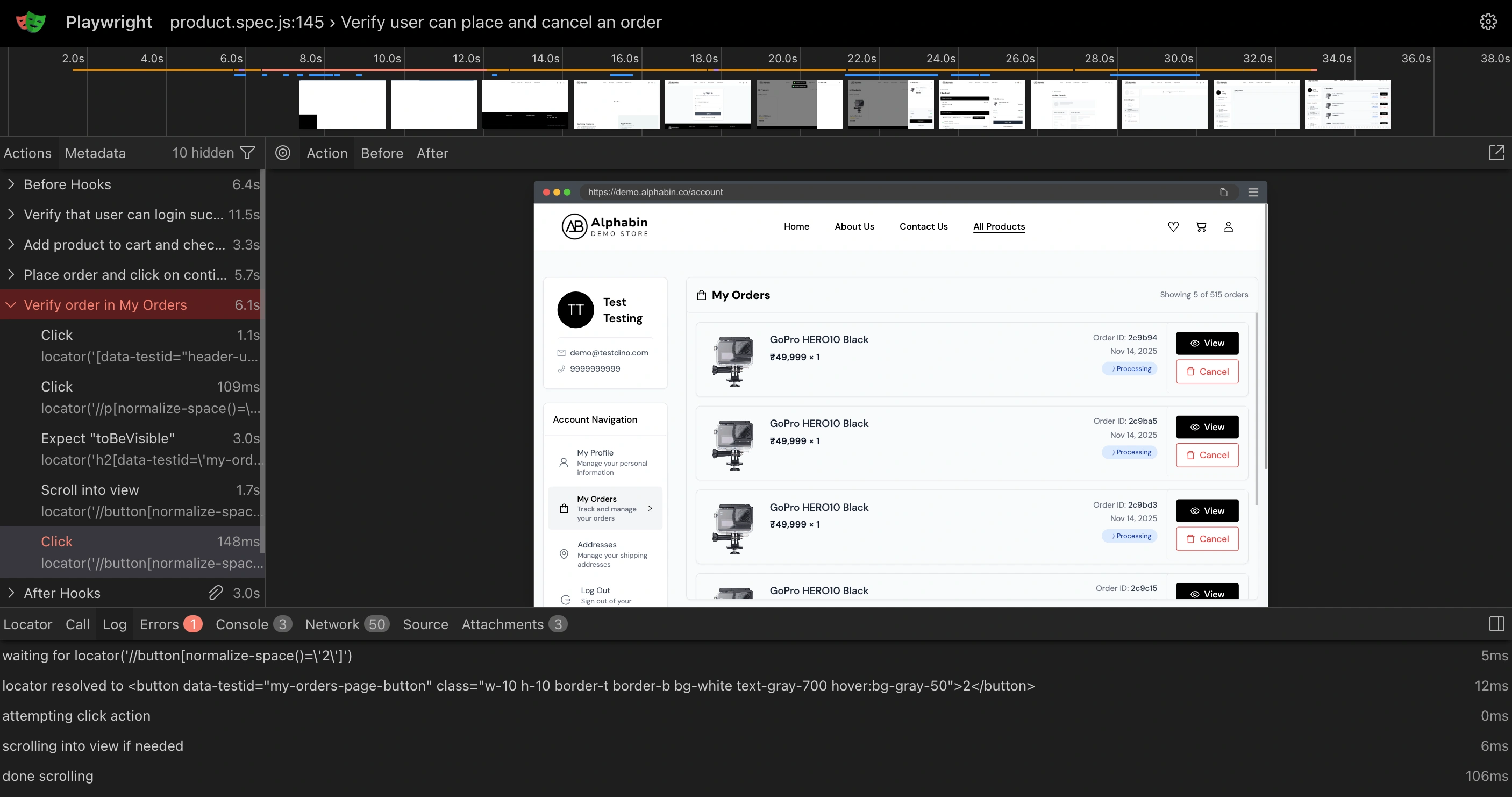
Task: Click the paperclip icon on After Hooks
Action: pyautogui.click(x=216, y=593)
